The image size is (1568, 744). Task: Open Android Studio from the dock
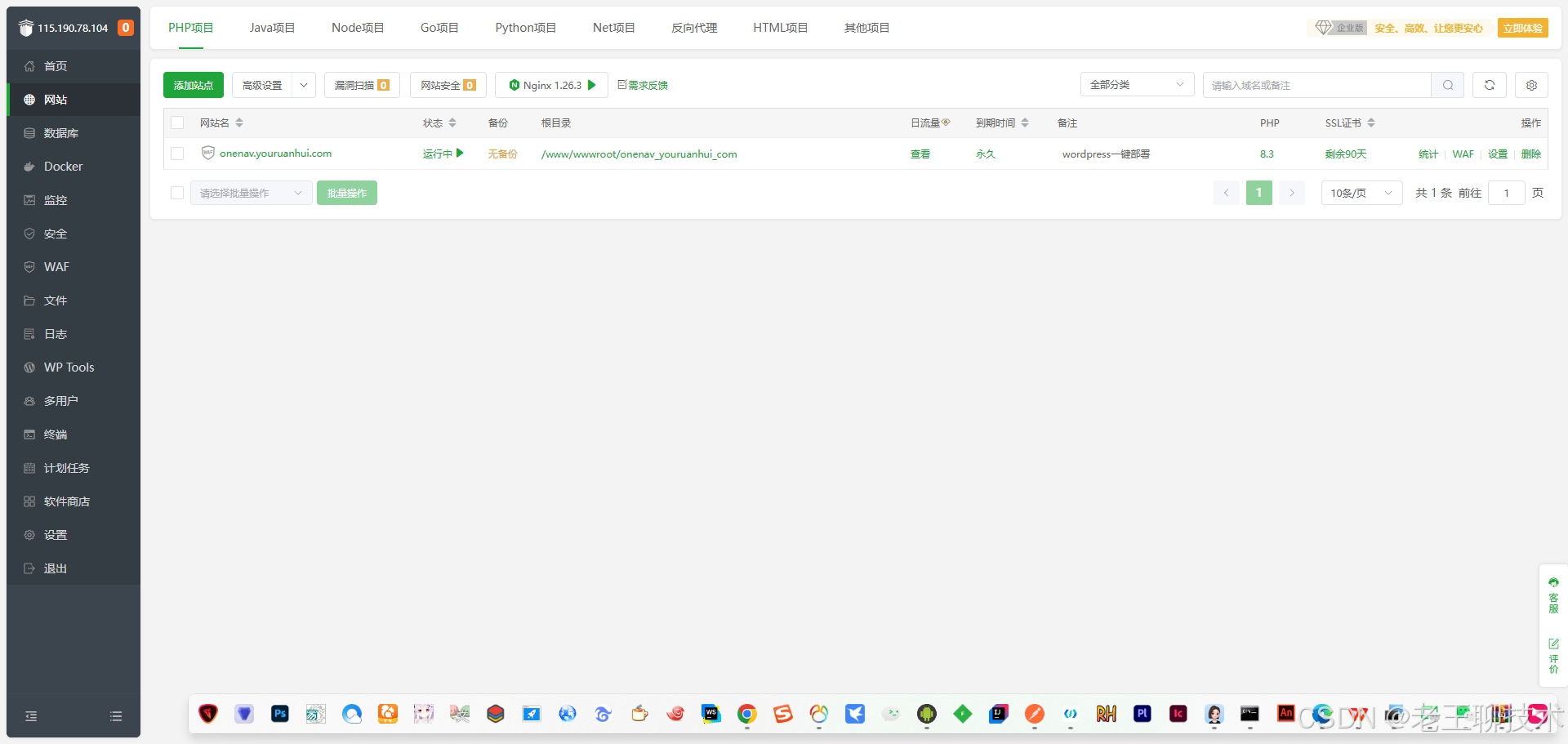[926, 714]
